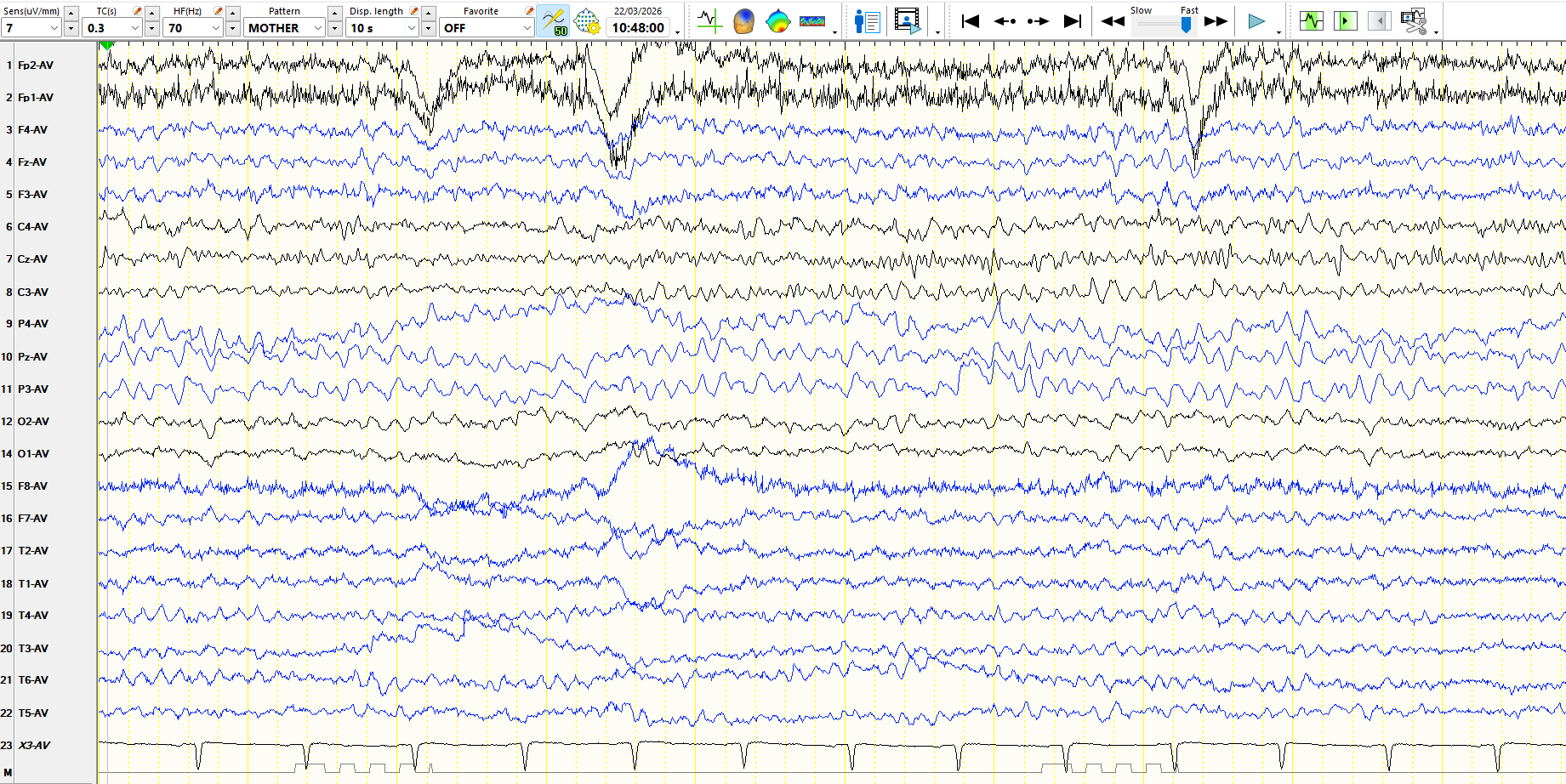
Task: Open the Disp. length dropdown
Action: coord(383,28)
